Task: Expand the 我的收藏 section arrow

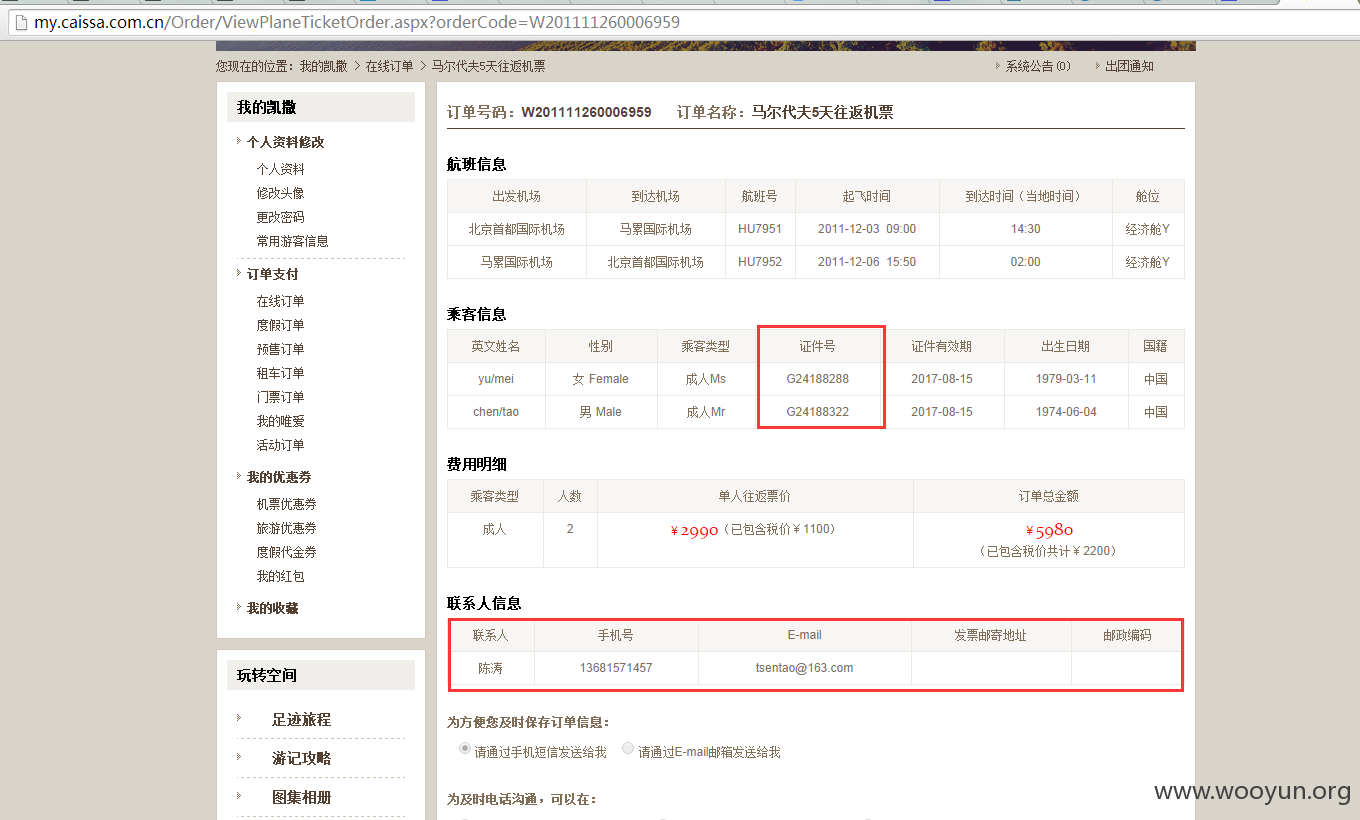Action: 239,607
